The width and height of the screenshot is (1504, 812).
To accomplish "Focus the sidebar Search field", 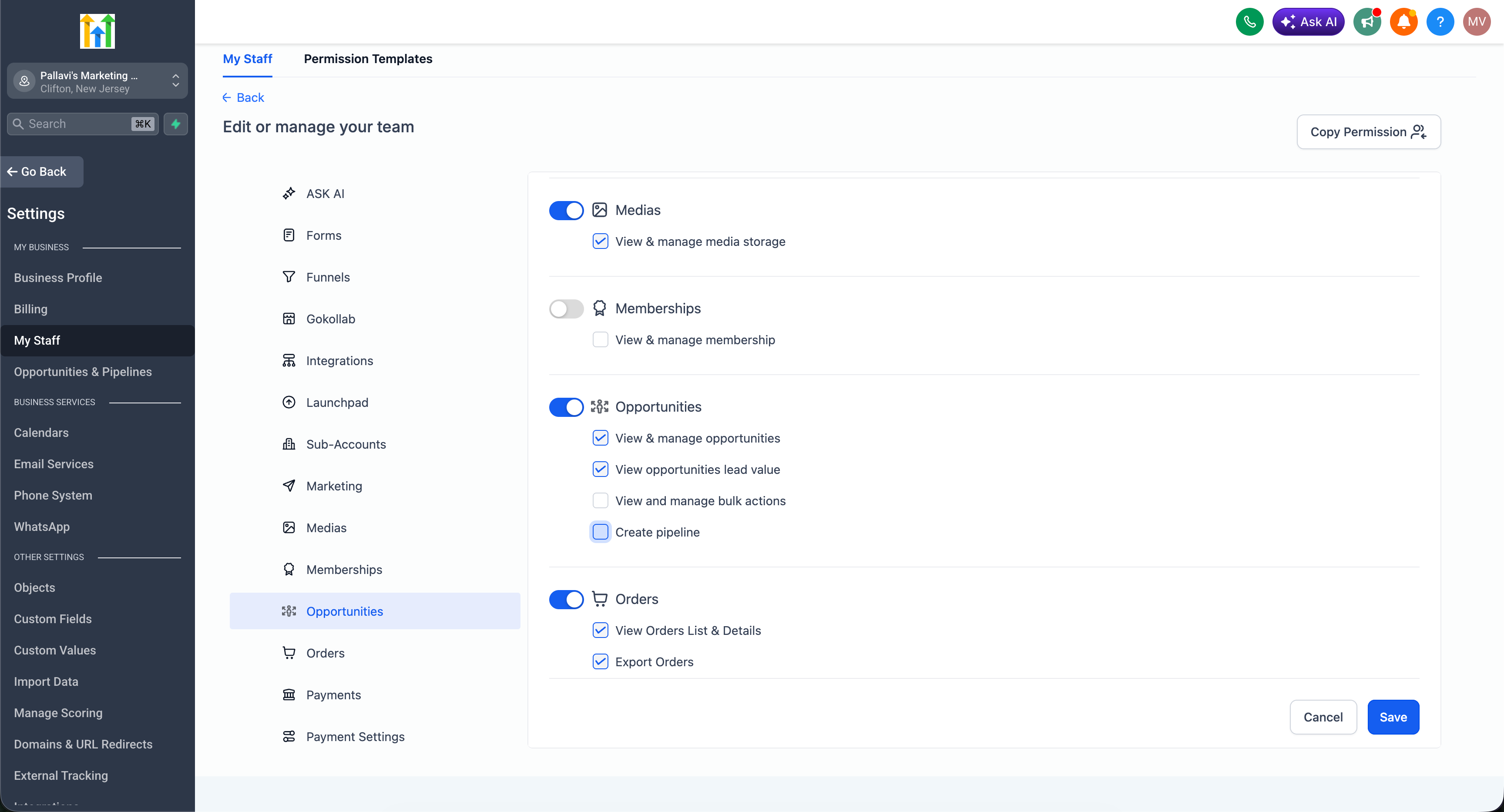I will coord(83,124).
